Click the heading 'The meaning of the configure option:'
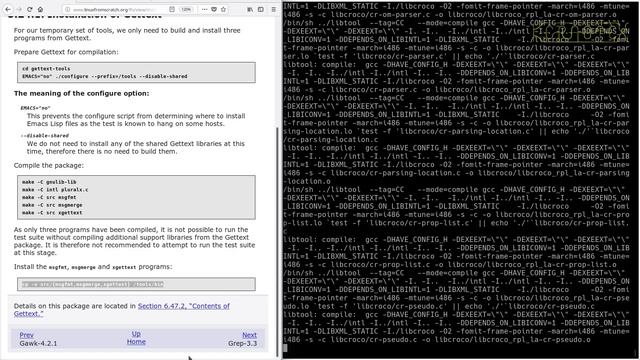The height and width of the screenshot is (360, 640). [82, 93]
